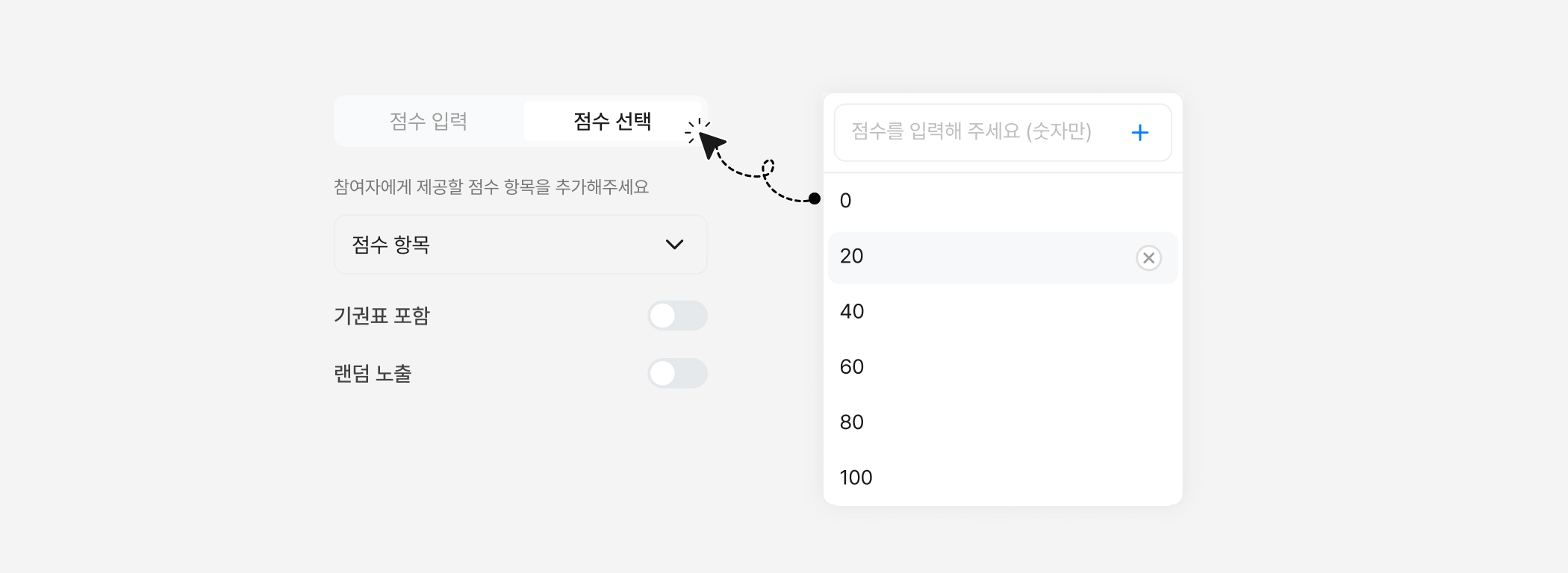This screenshot has height=573, width=1568.
Task: Select the highlighted 20 score row
Action: tap(971, 257)
